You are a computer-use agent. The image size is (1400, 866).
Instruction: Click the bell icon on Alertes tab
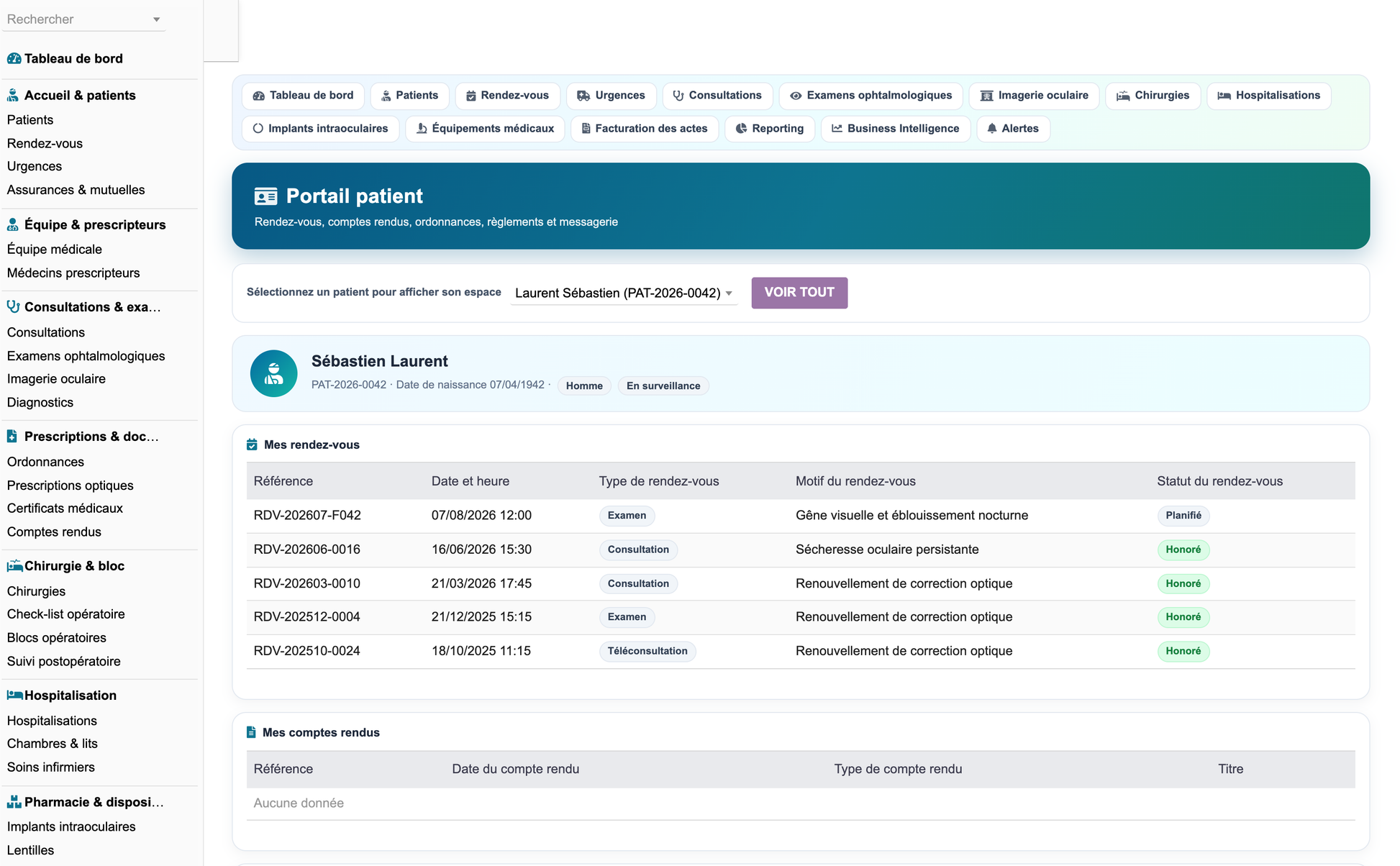point(992,129)
